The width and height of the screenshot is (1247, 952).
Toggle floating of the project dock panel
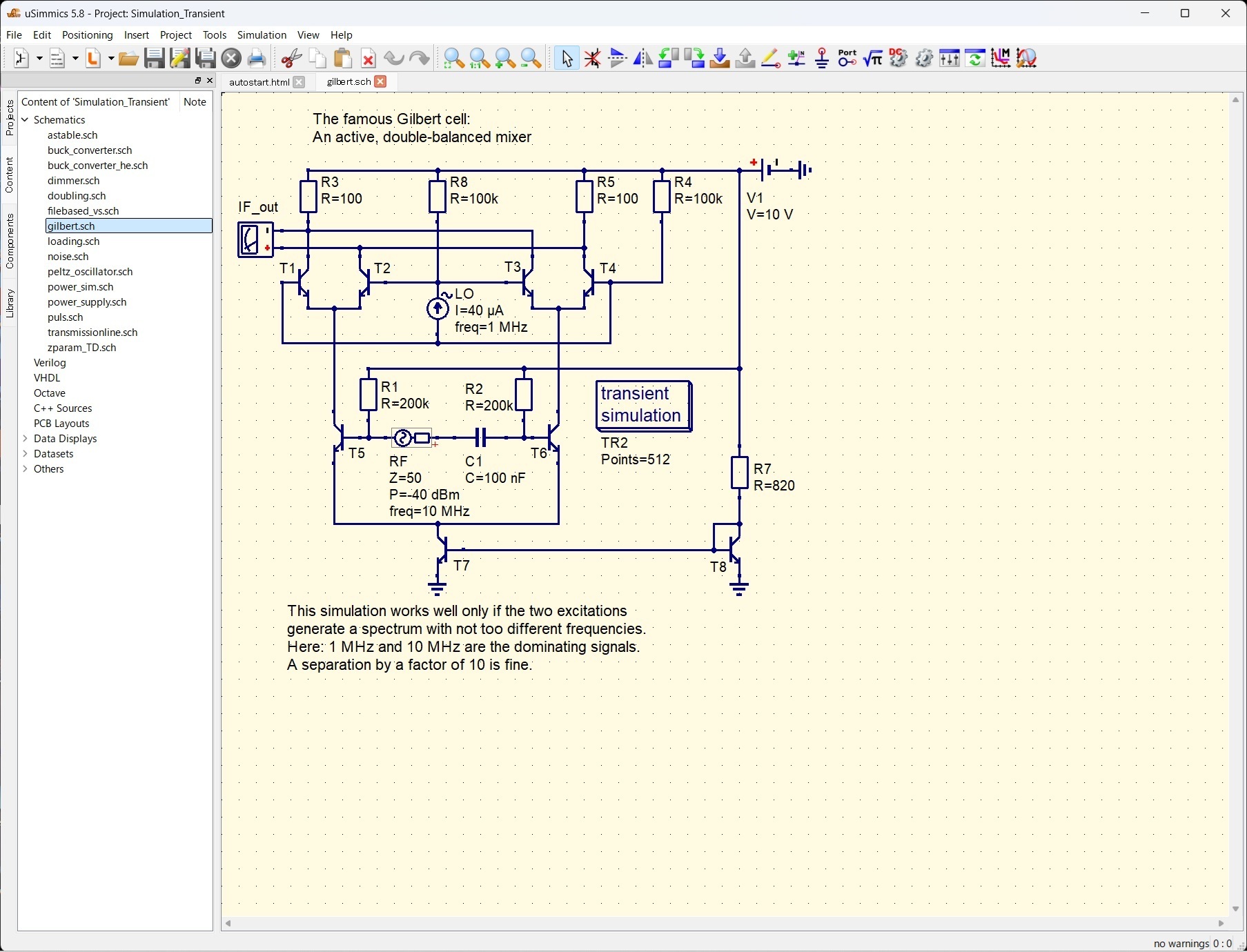click(197, 81)
